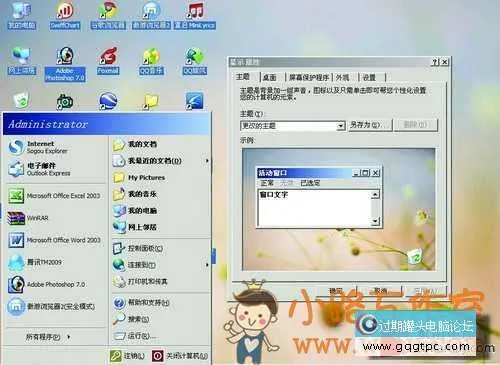This screenshot has height=365, width=500.
Task: Open 我的音乐 in the Start menu
Action: [x=161, y=194]
